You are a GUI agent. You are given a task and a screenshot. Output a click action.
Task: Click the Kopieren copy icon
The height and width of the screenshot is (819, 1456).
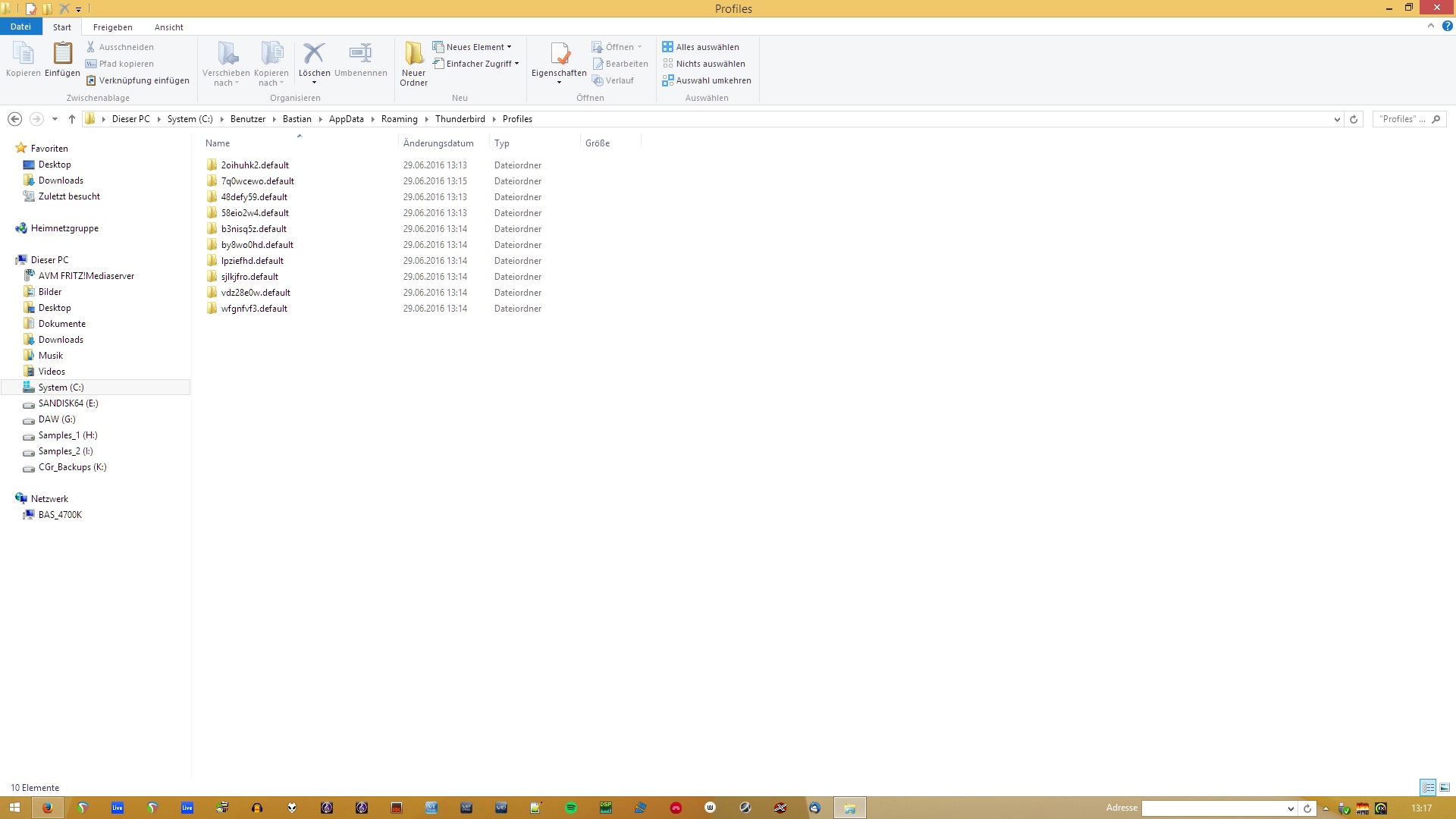24,55
